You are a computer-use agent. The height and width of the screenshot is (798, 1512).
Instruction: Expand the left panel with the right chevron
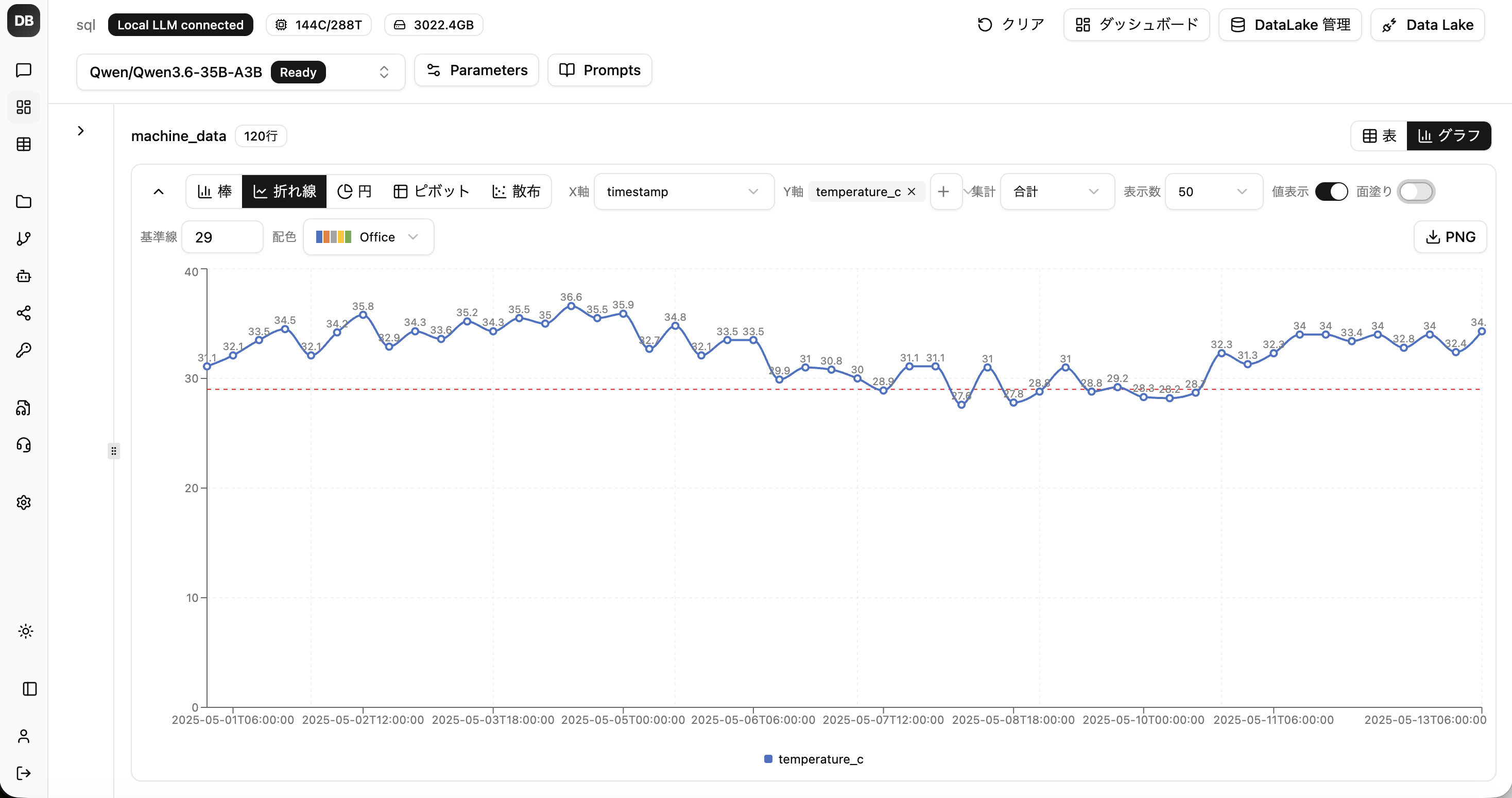81,130
